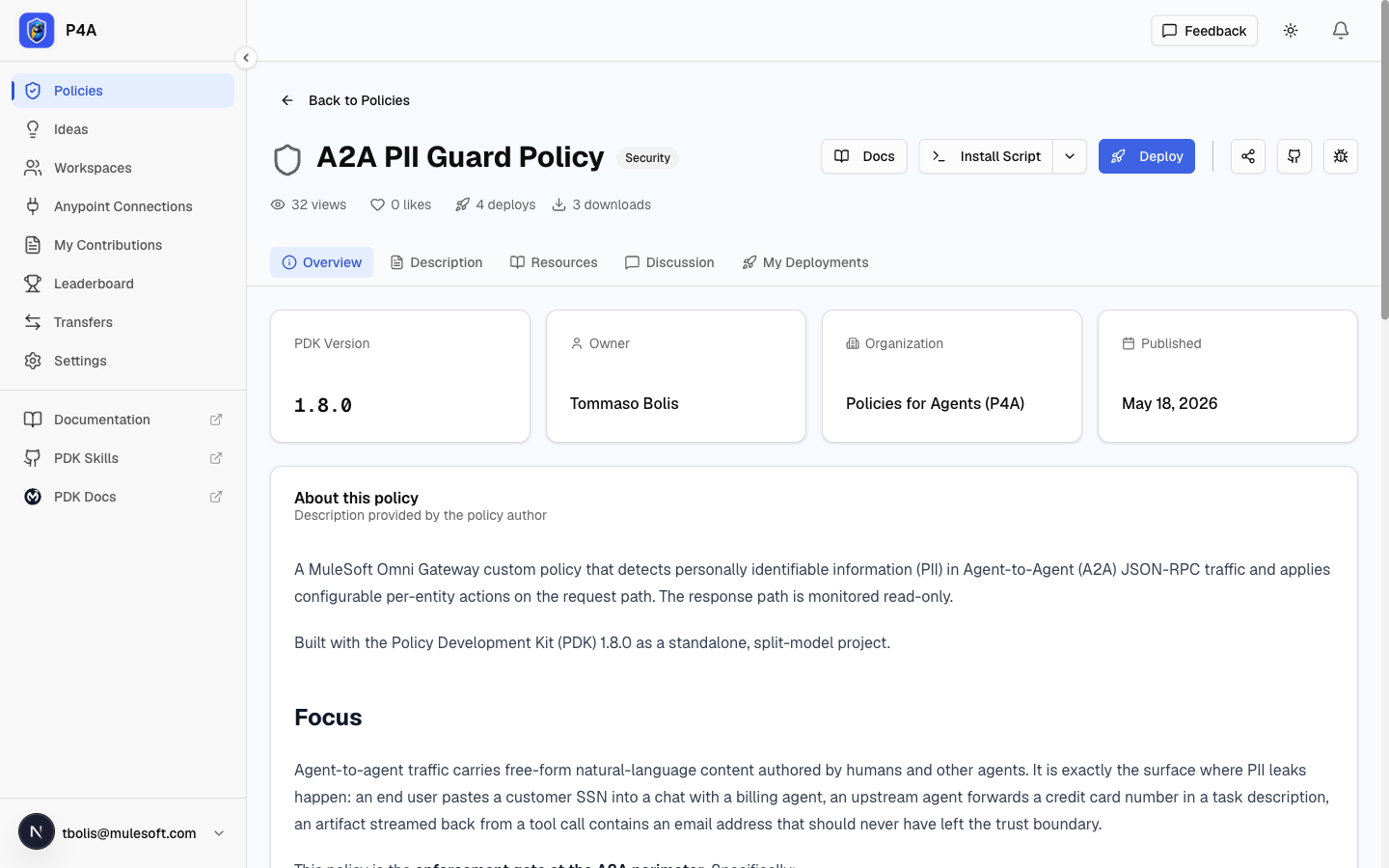
Task: Click the PDK Skills GitHub icon
Action: click(33, 458)
